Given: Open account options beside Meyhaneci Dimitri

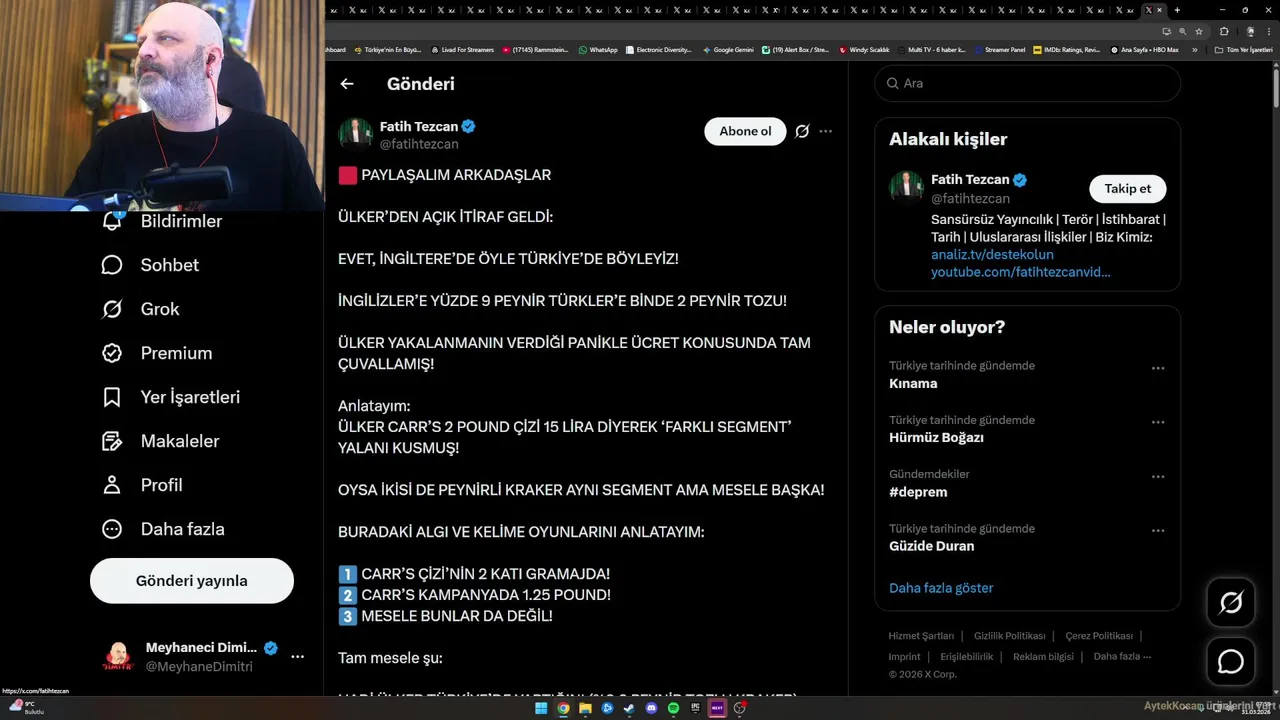Looking at the screenshot, I should (297, 657).
